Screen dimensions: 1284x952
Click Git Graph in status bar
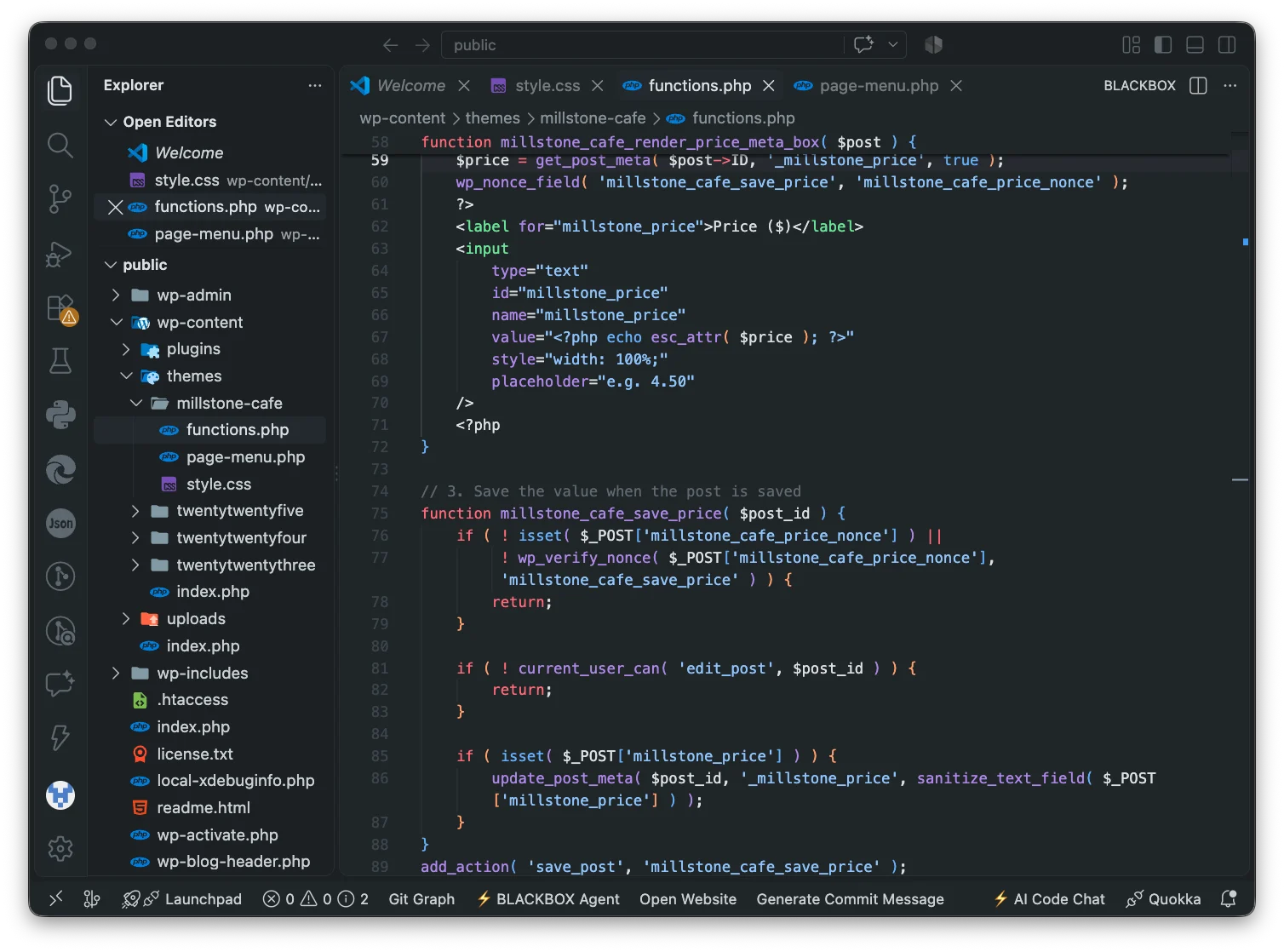coord(421,898)
